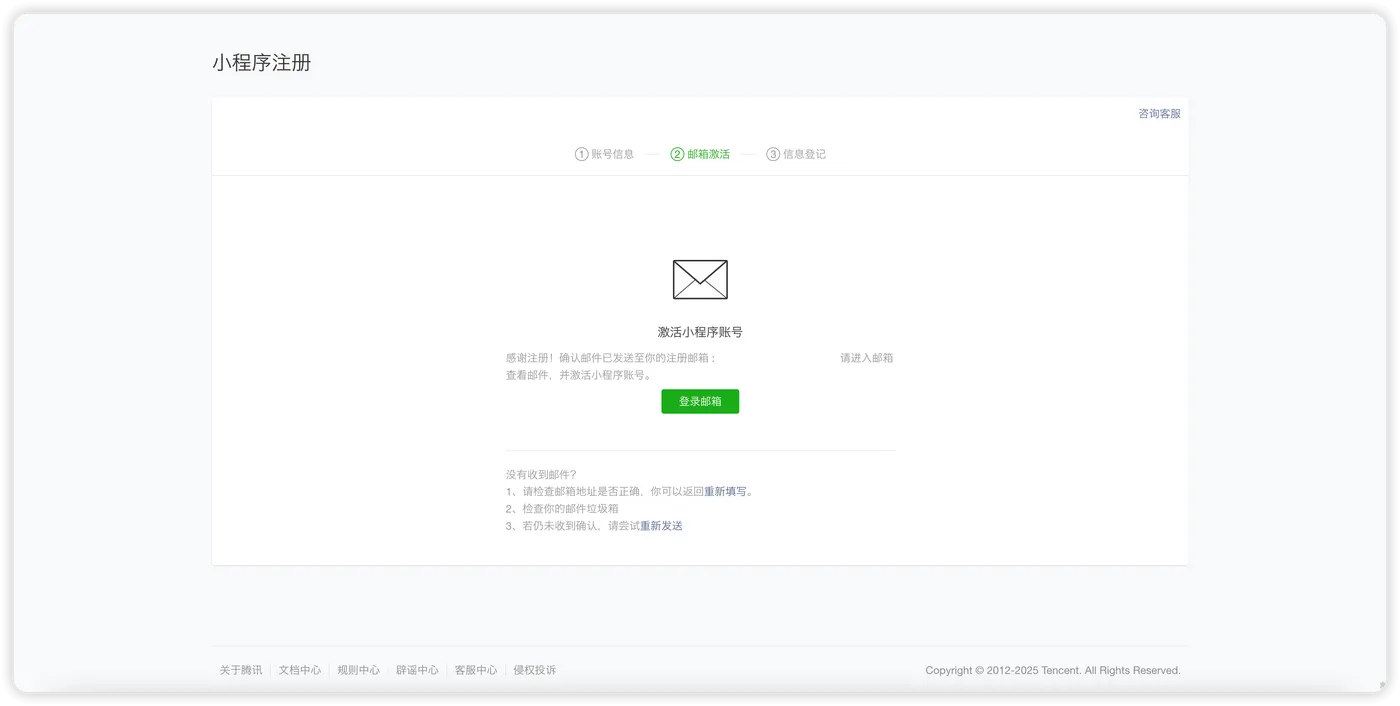The width and height of the screenshot is (1400, 706).
Task: Click 重新发送 to resend confirmation email
Action: click(661, 525)
